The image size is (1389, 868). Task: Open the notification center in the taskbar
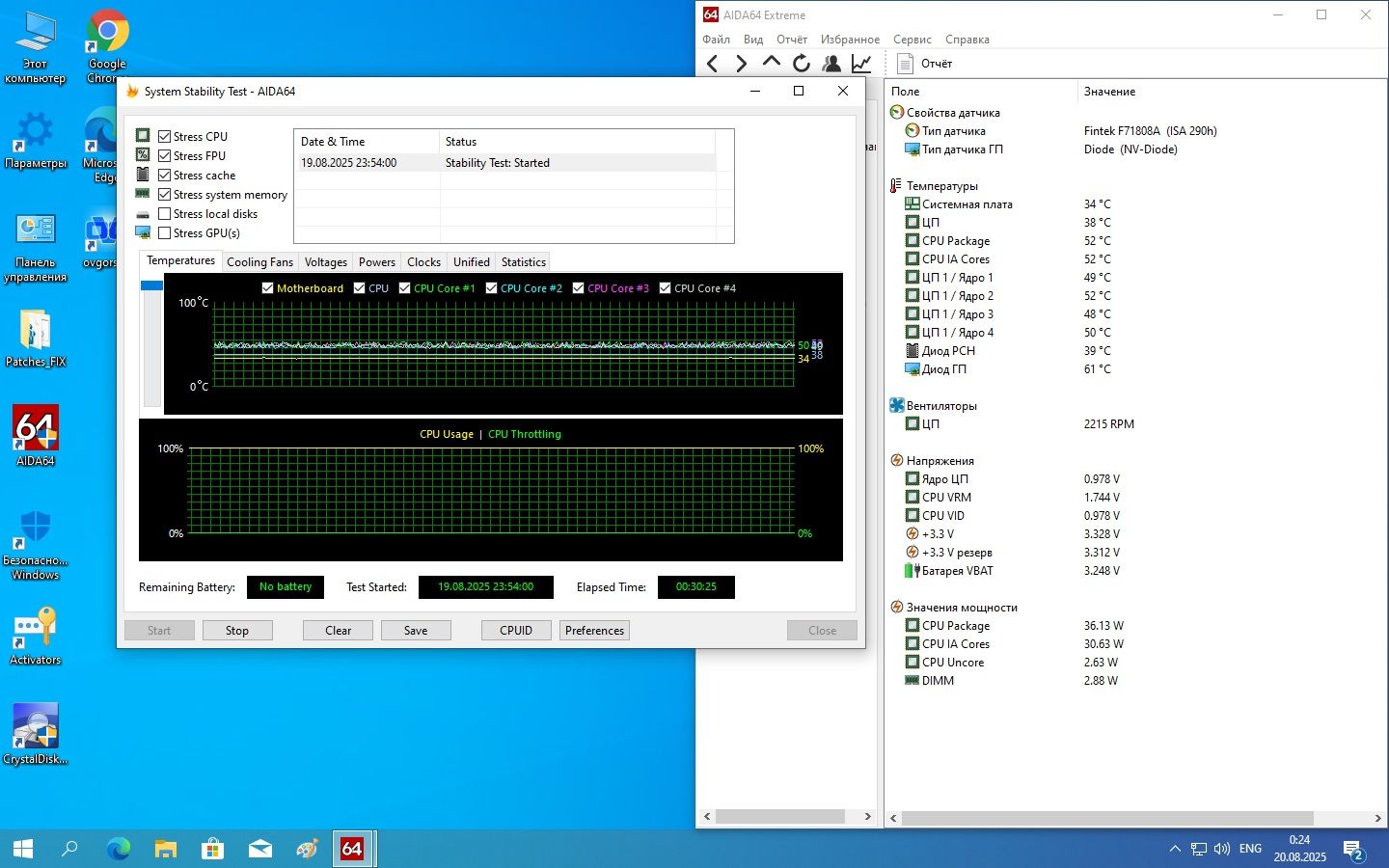[1353, 850]
